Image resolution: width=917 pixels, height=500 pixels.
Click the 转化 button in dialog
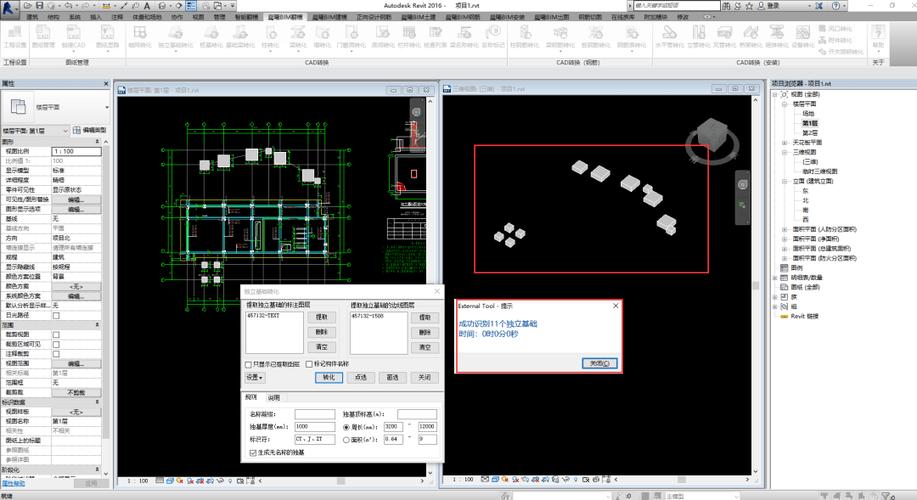pos(329,377)
